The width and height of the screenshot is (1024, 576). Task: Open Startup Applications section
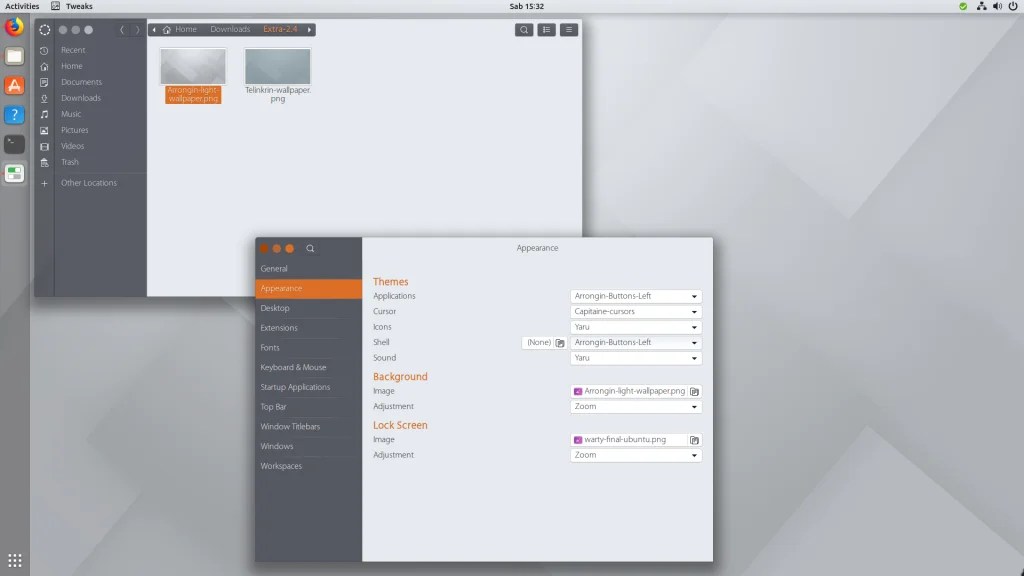point(308,387)
